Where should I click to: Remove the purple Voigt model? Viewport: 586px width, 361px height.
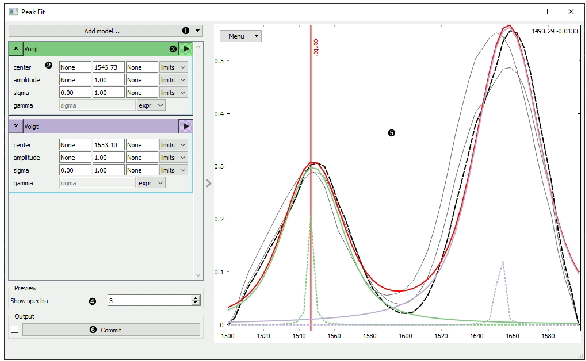pos(16,126)
